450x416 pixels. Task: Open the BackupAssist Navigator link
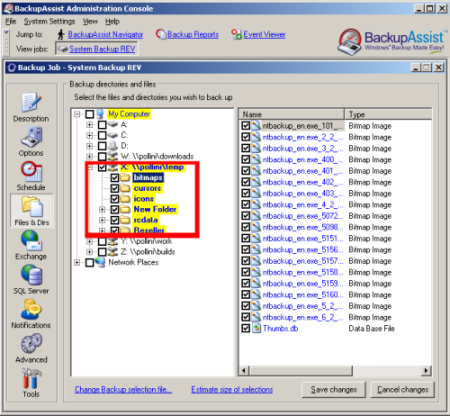click(105, 34)
